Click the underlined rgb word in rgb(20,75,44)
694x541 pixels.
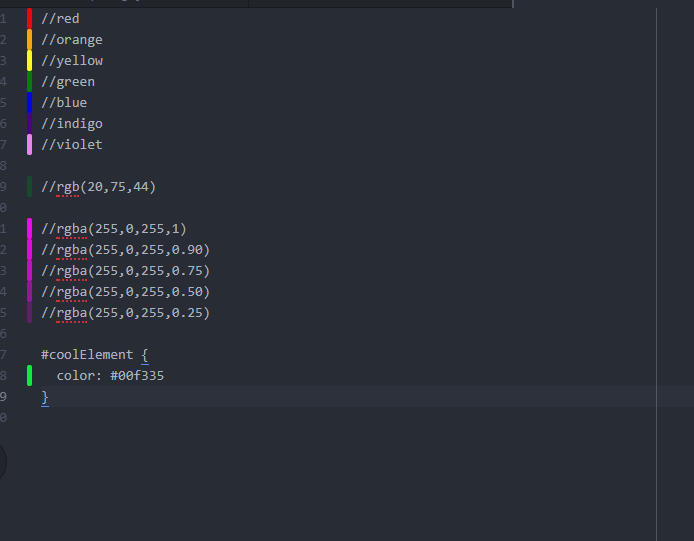click(x=68, y=187)
